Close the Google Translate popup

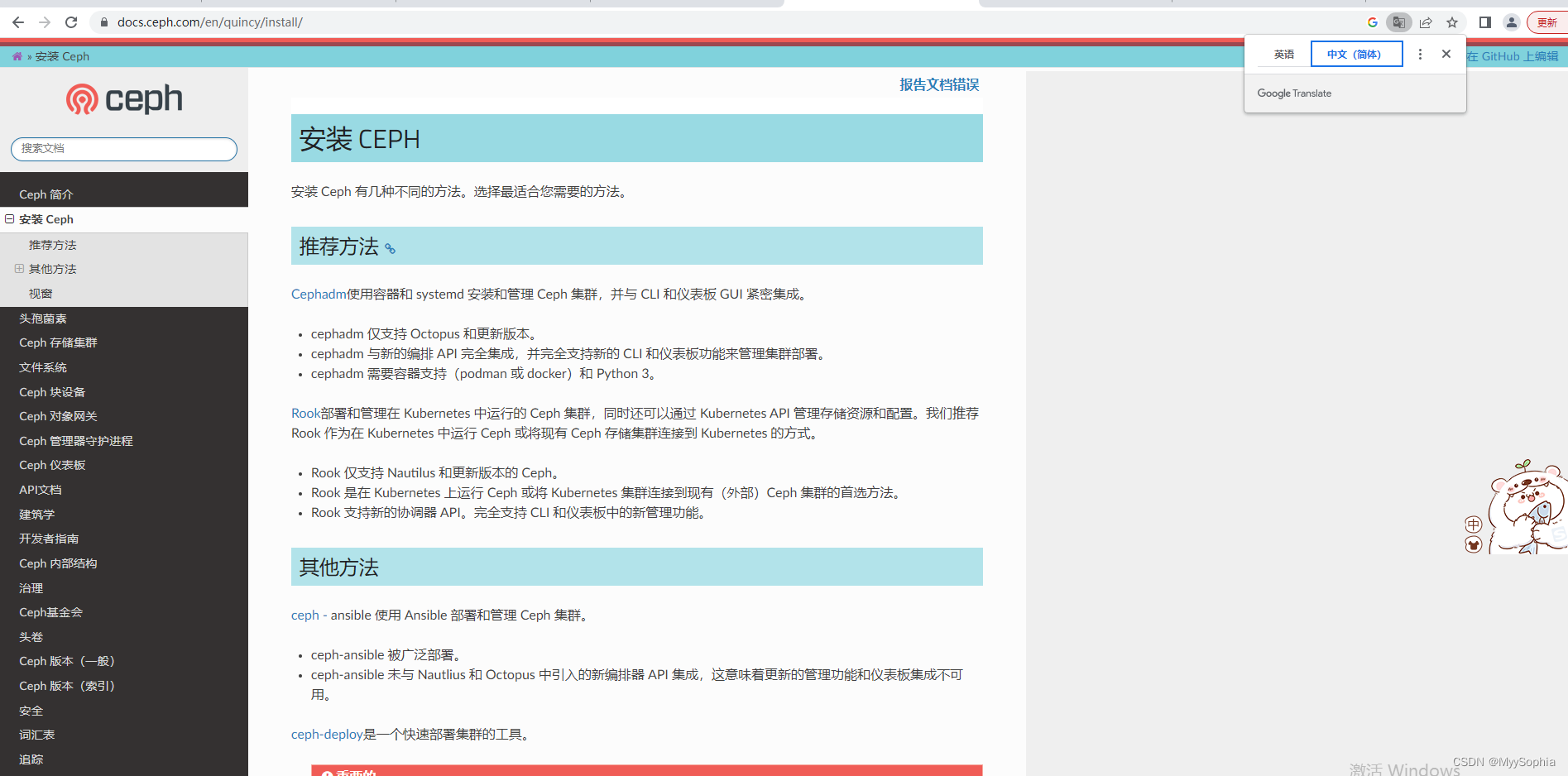[x=1446, y=54]
